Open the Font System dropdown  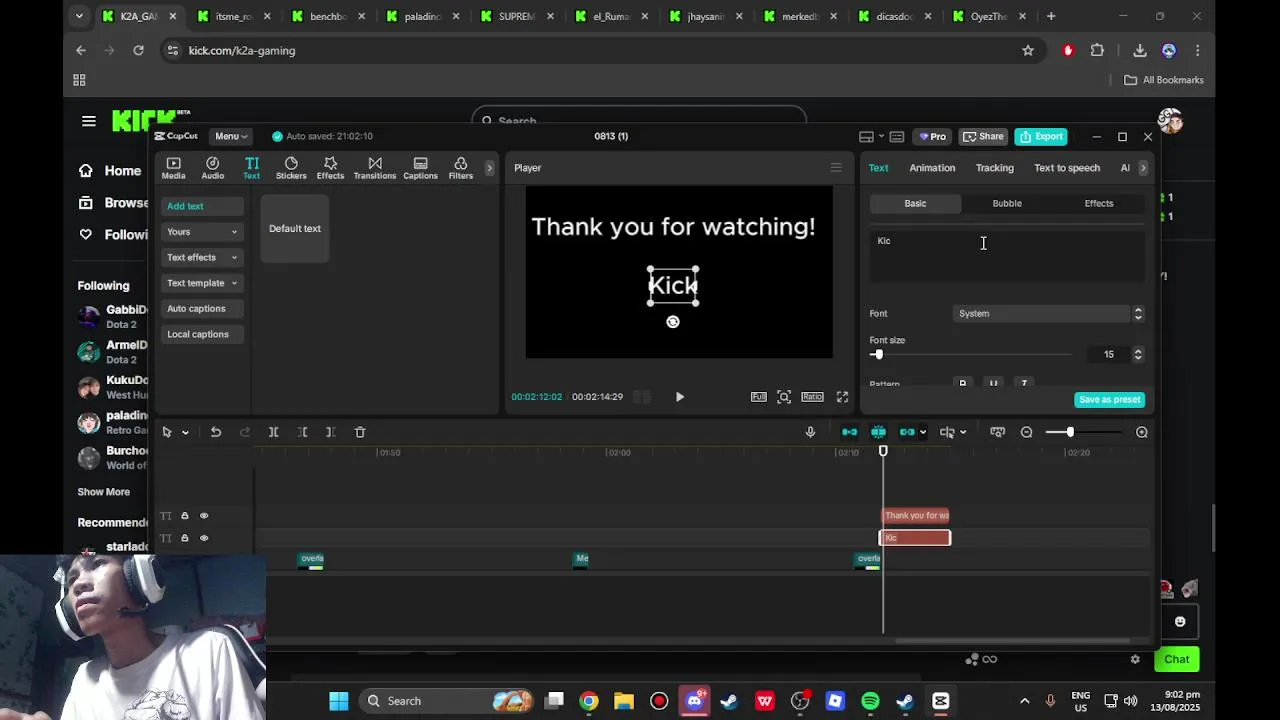(1042, 314)
